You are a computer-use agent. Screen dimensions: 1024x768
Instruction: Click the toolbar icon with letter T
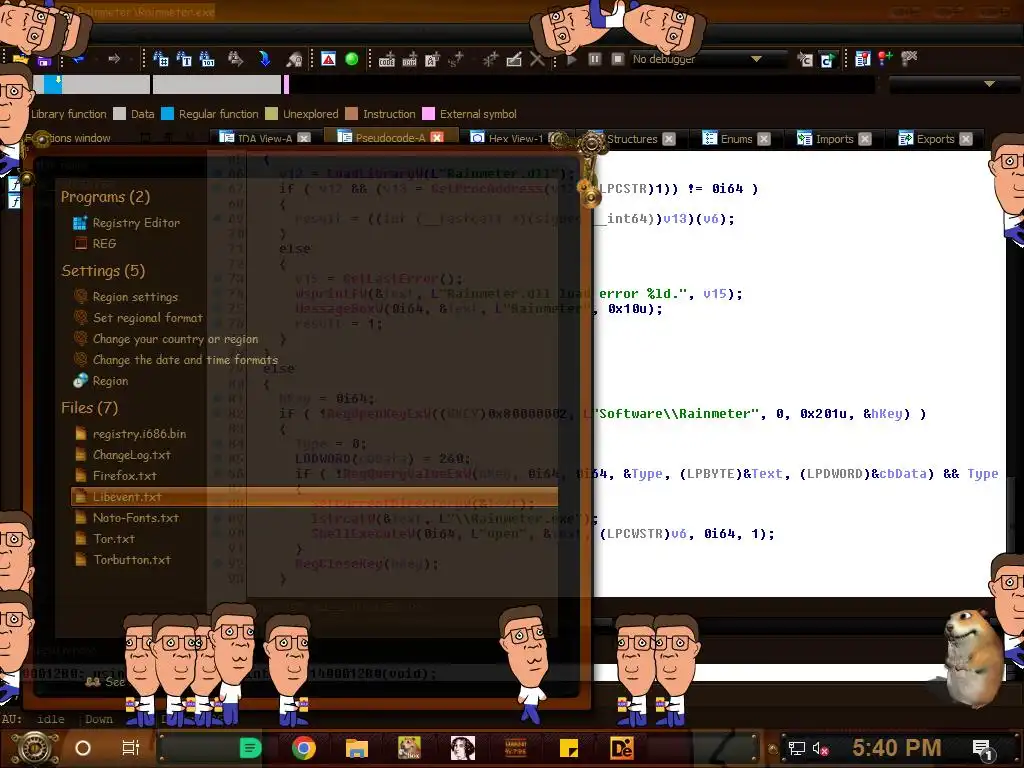[184, 59]
